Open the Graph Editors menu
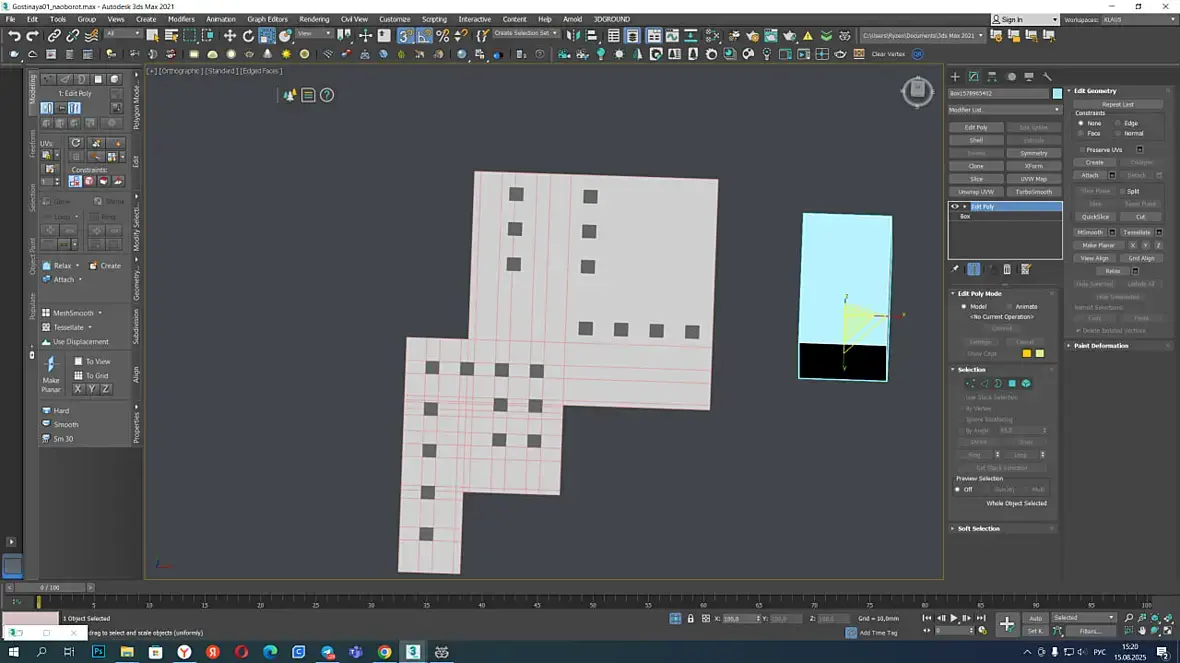Image resolution: width=1180 pixels, height=663 pixels. click(x=267, y=19)
